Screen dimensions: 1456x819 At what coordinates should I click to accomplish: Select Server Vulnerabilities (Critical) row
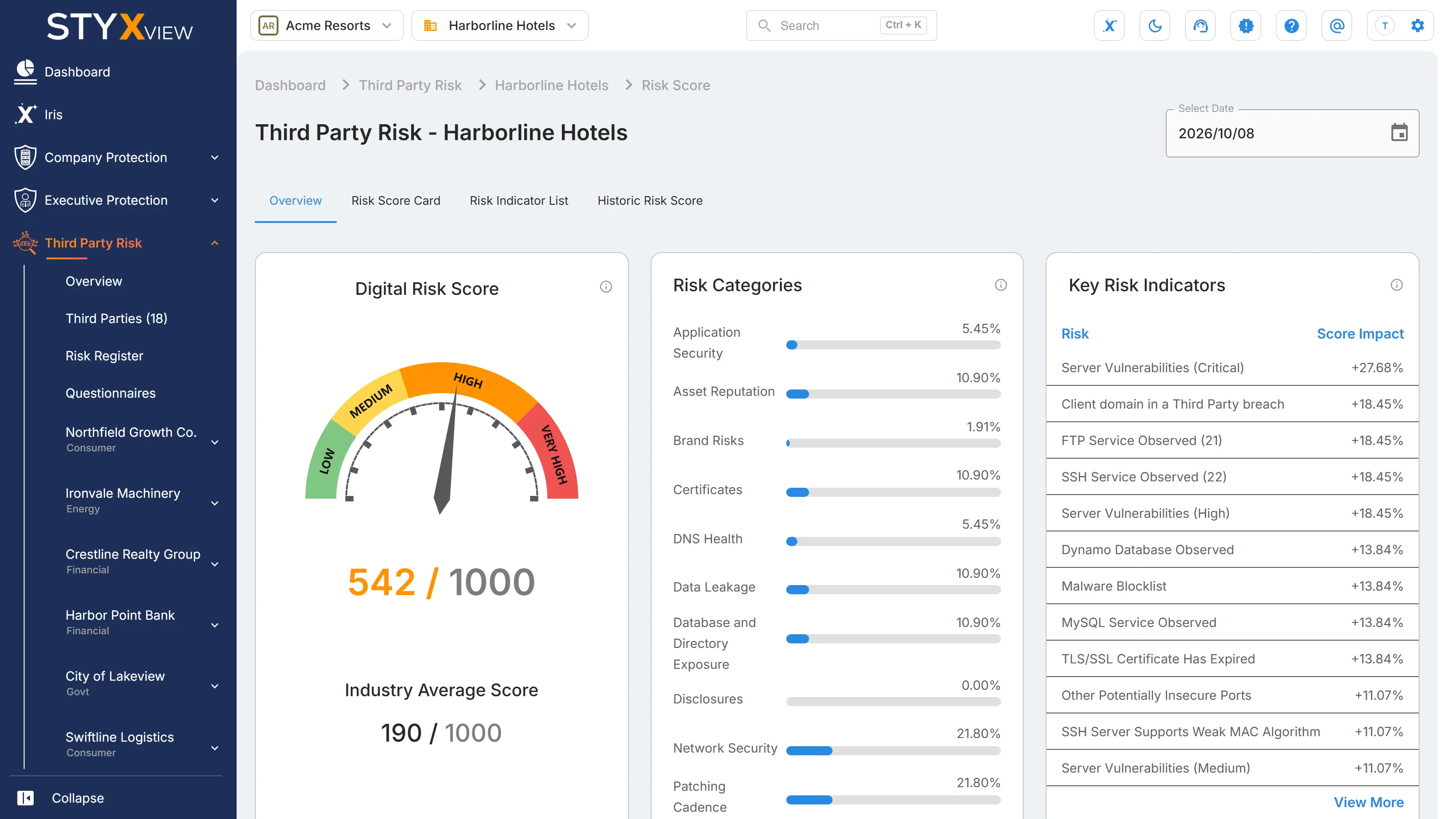coord(1232,367)
